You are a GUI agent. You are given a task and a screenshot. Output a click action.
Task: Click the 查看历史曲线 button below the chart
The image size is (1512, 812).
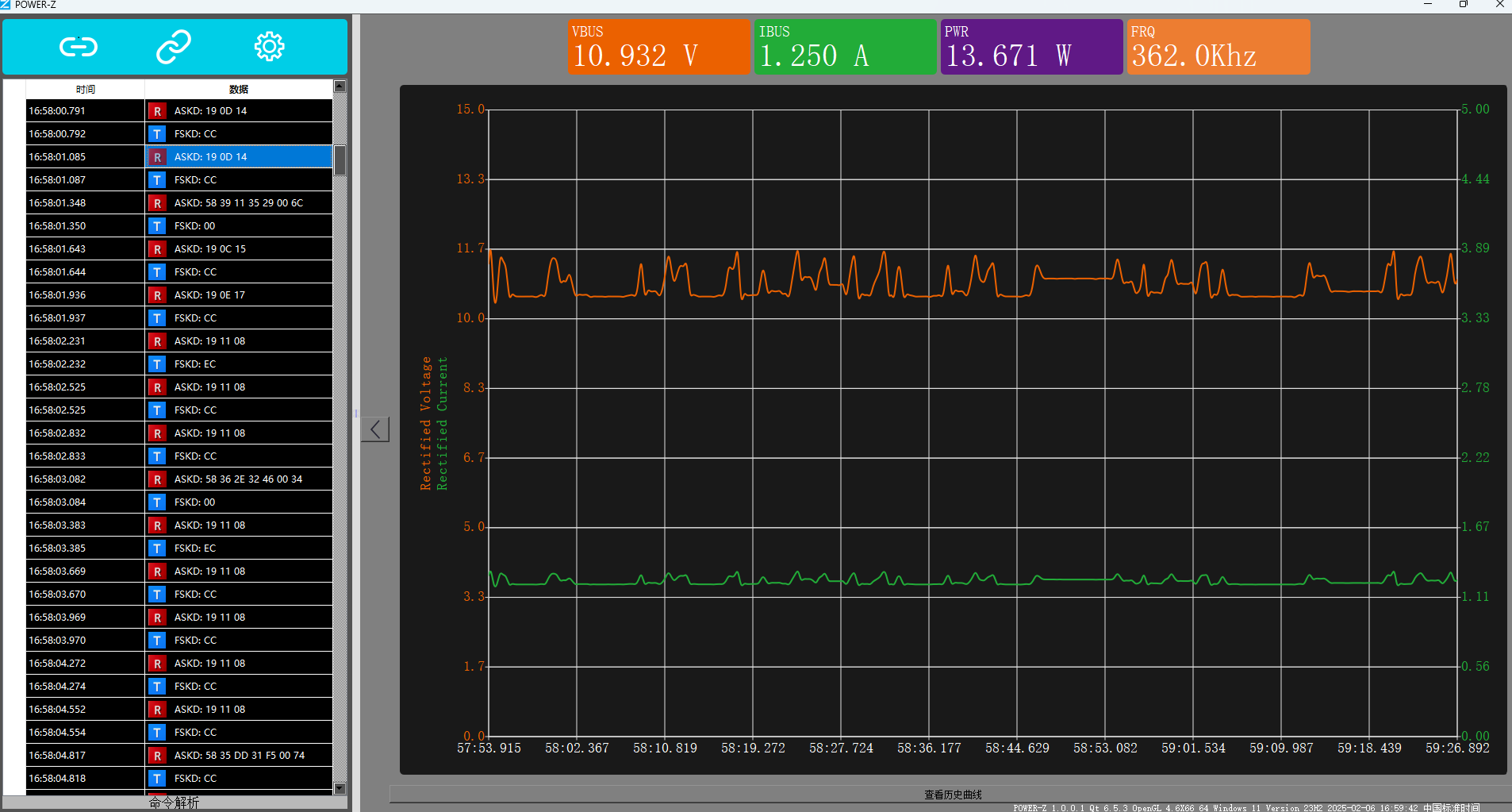point(952,795)
